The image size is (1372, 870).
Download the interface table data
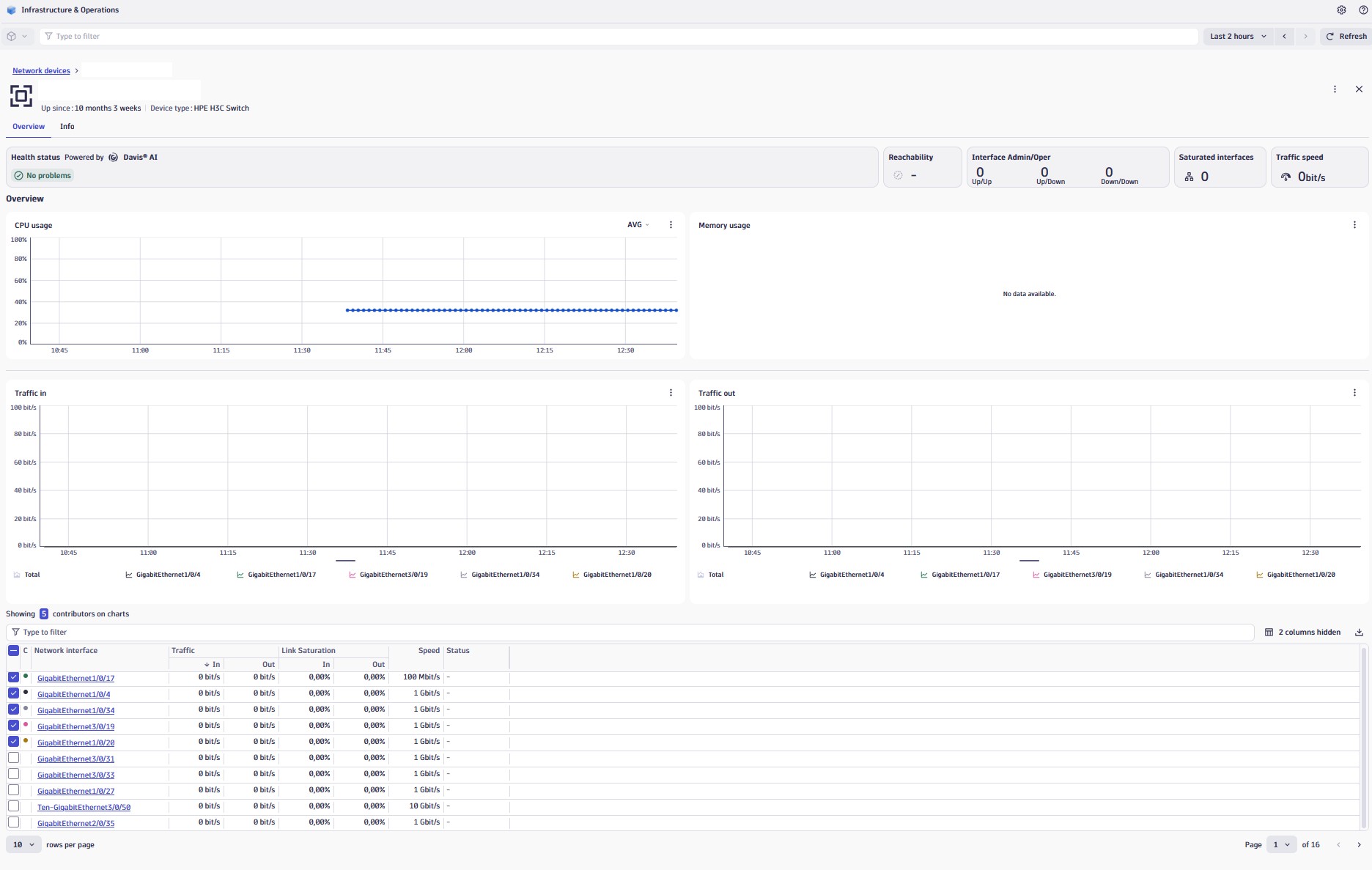(x=1359, y=633)
